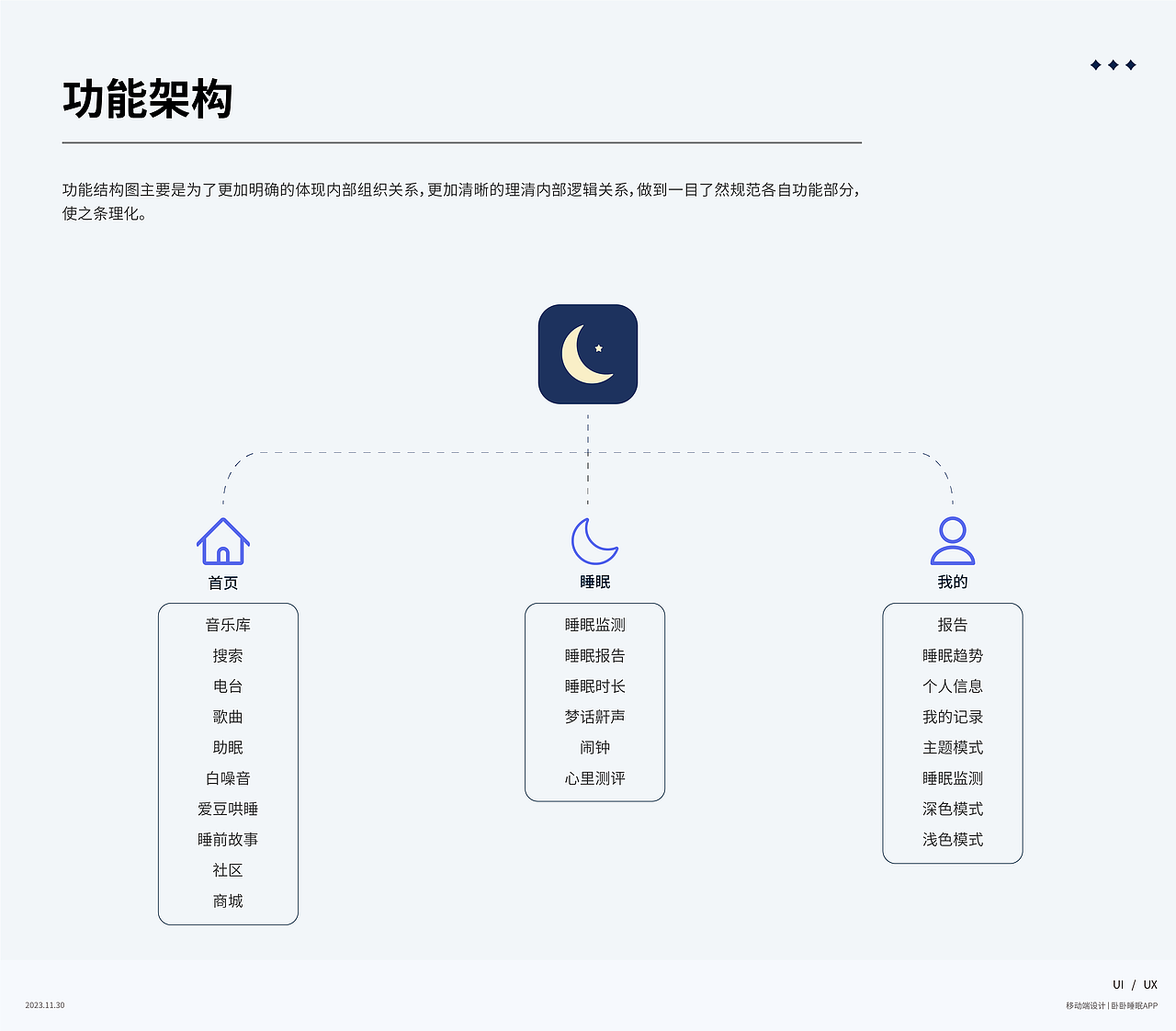Open the 睡眠报告 sleep report

click(x=594, y=655)
